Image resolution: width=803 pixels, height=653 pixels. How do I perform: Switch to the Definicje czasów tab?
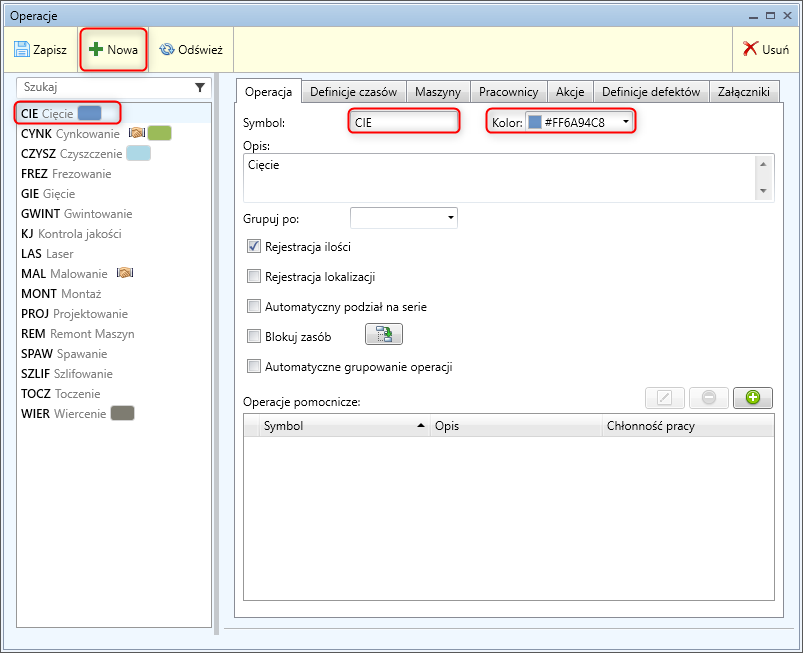click(353, 91)
